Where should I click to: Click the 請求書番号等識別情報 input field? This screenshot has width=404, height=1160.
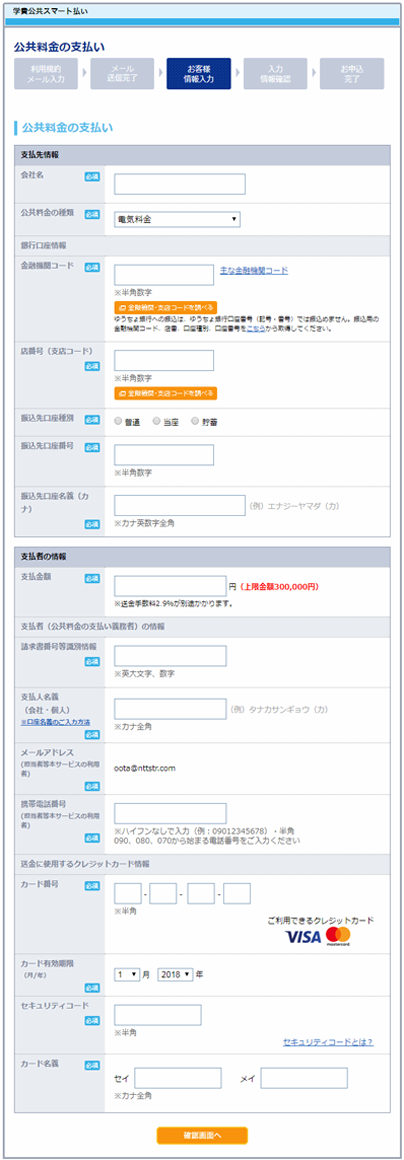pyautogui.click(x=170, y=656)
